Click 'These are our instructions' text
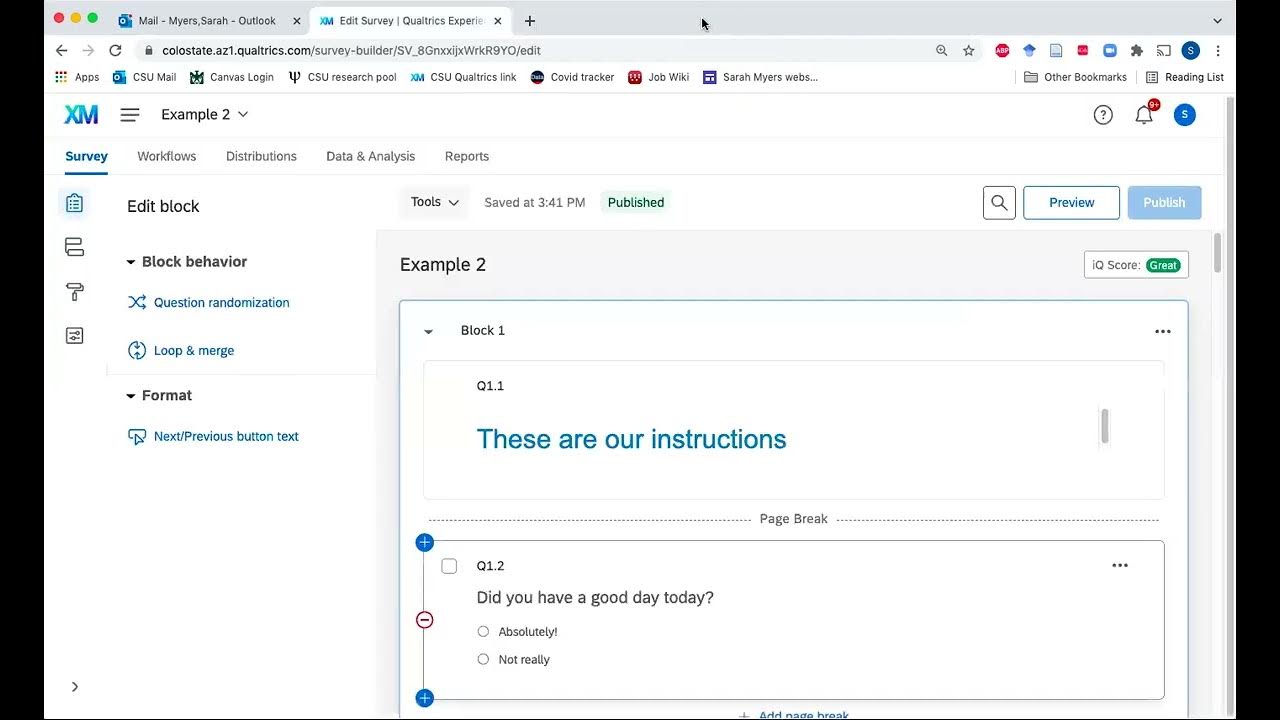The image size is (1280, 720). tap(631, 439)
